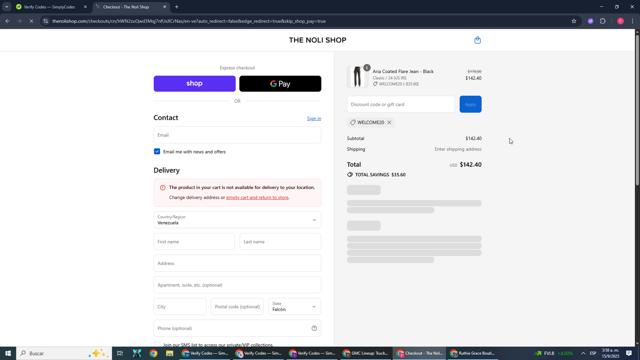Go back with the browser back arrow
The width and height of the screenshot is (640, 360).
pos(7,21)
